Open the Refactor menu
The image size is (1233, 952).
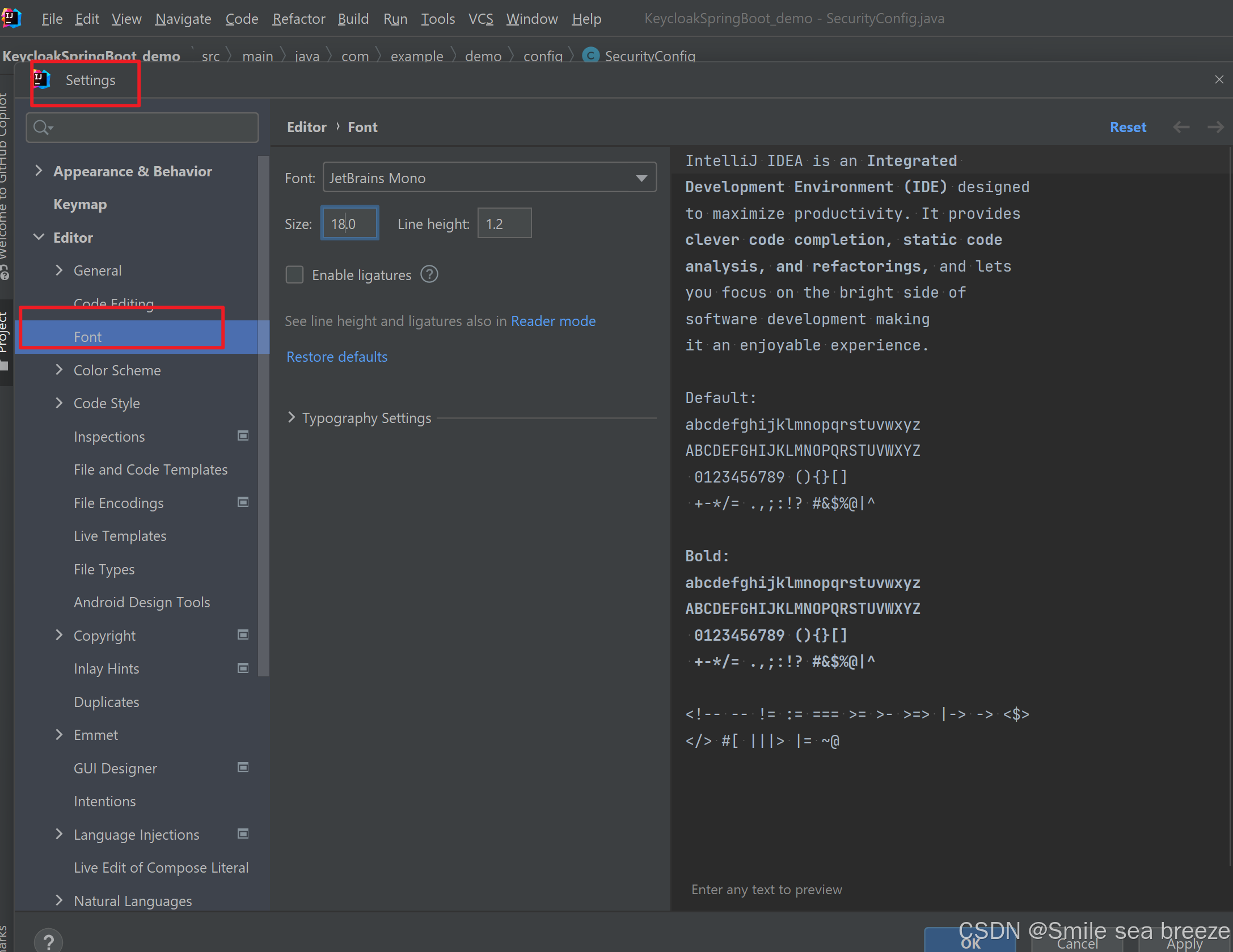click(x=298, y=19)
